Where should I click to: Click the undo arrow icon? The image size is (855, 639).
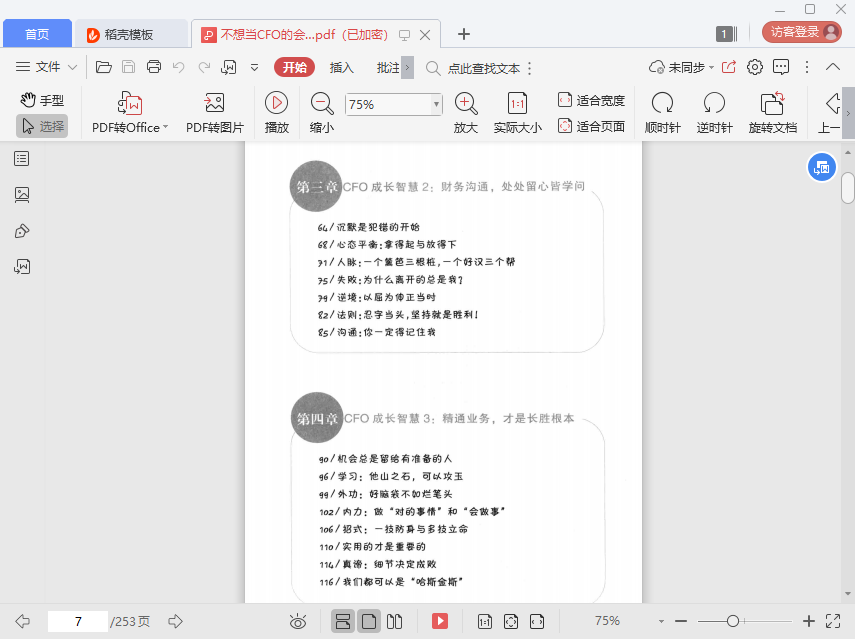tap(178, 67)
